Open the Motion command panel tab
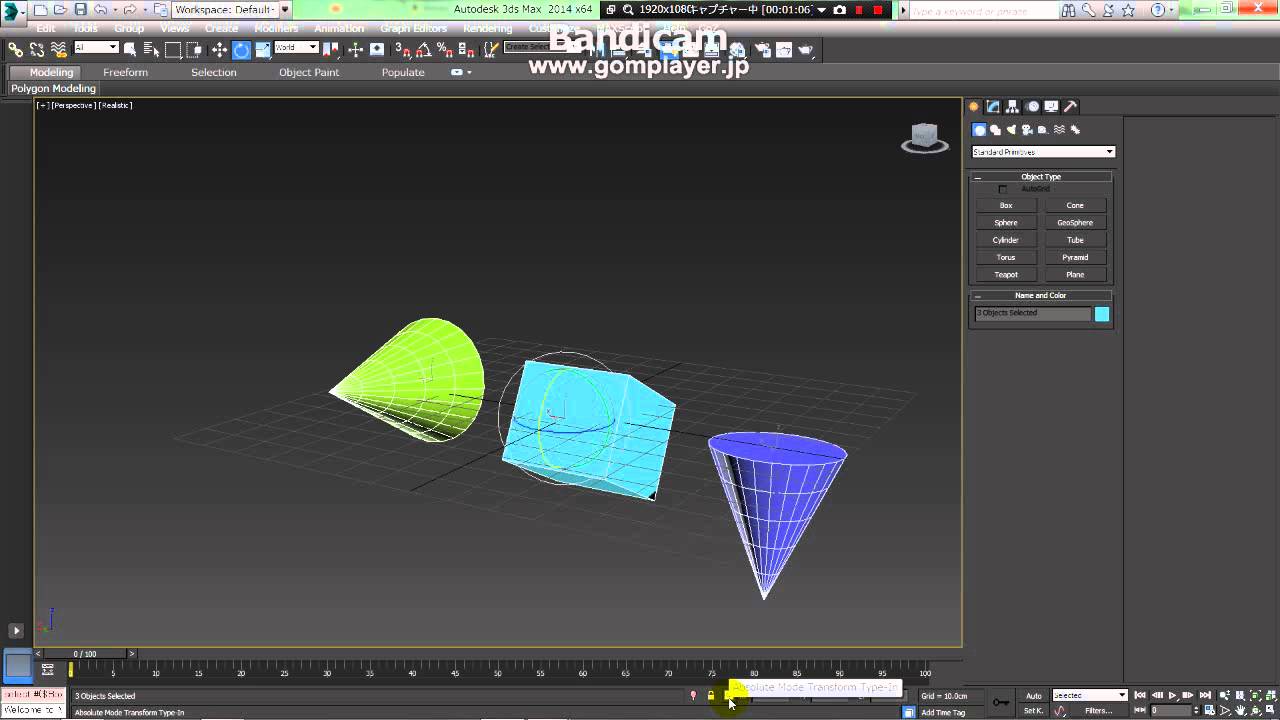 (x=1032, y=107)
